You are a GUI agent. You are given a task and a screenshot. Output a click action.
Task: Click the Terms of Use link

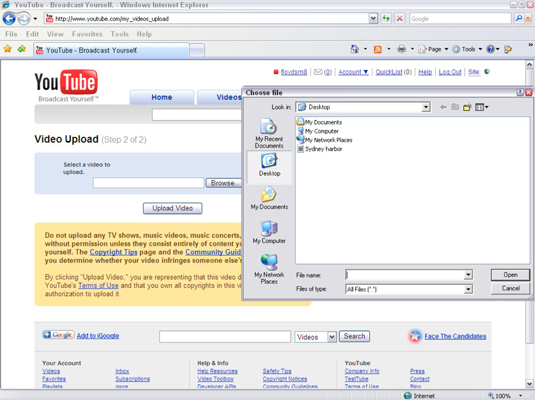click(98, 285)
